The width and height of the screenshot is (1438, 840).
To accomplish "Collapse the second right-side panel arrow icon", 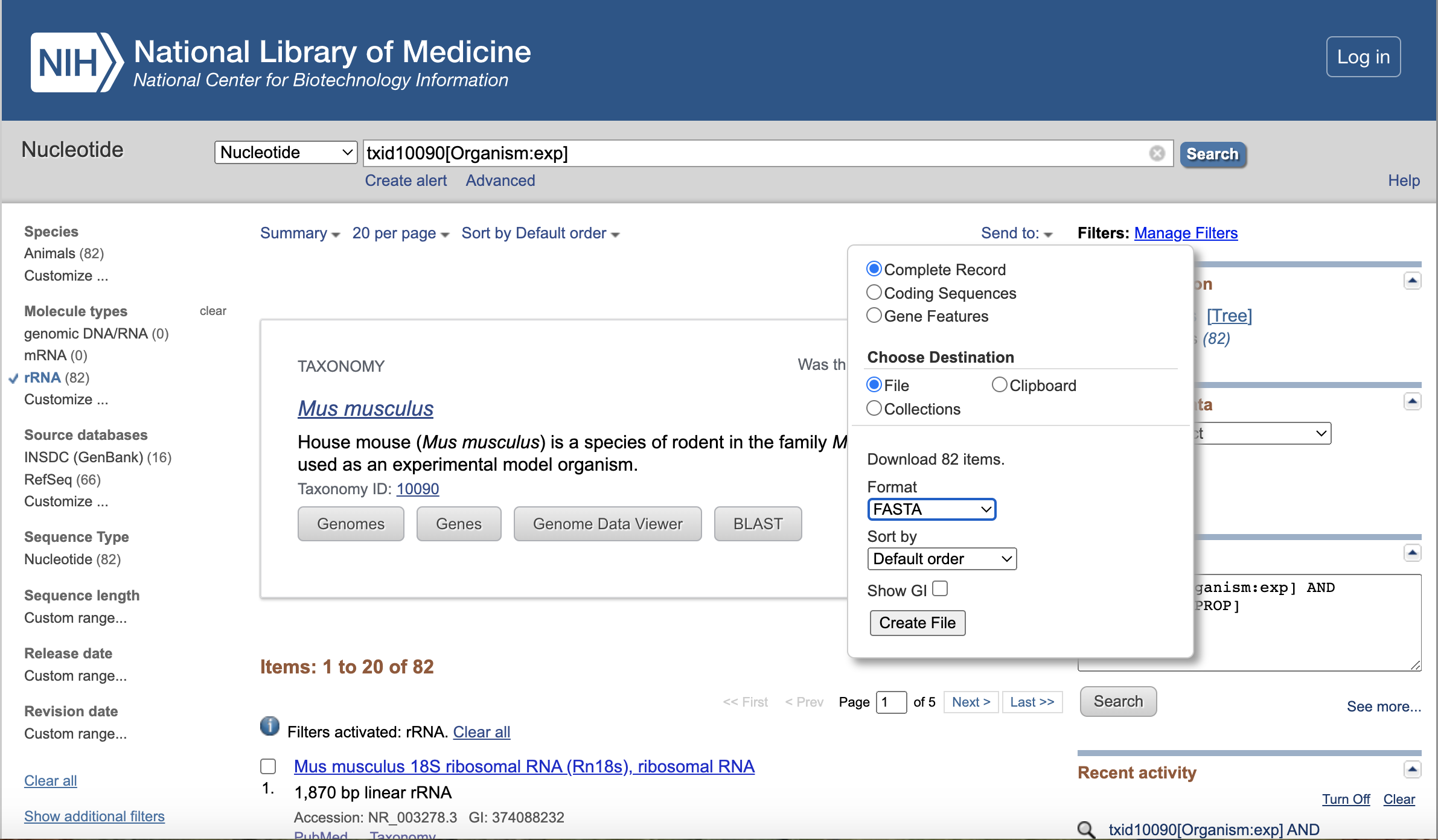I will (x=1412, y=401).
